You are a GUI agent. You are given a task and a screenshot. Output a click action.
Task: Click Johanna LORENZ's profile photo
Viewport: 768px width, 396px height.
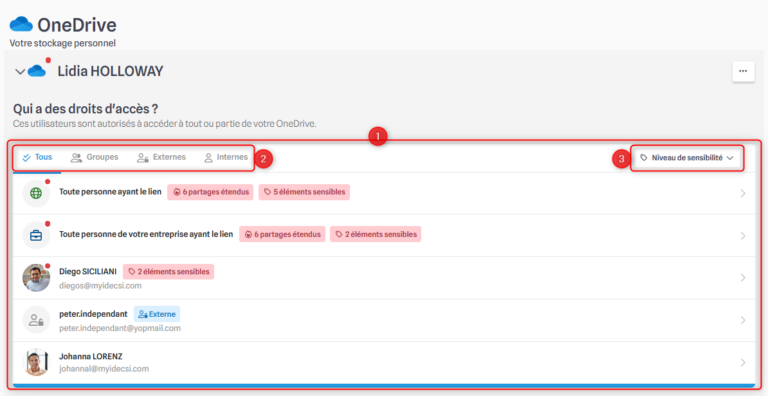coord(36,362)
